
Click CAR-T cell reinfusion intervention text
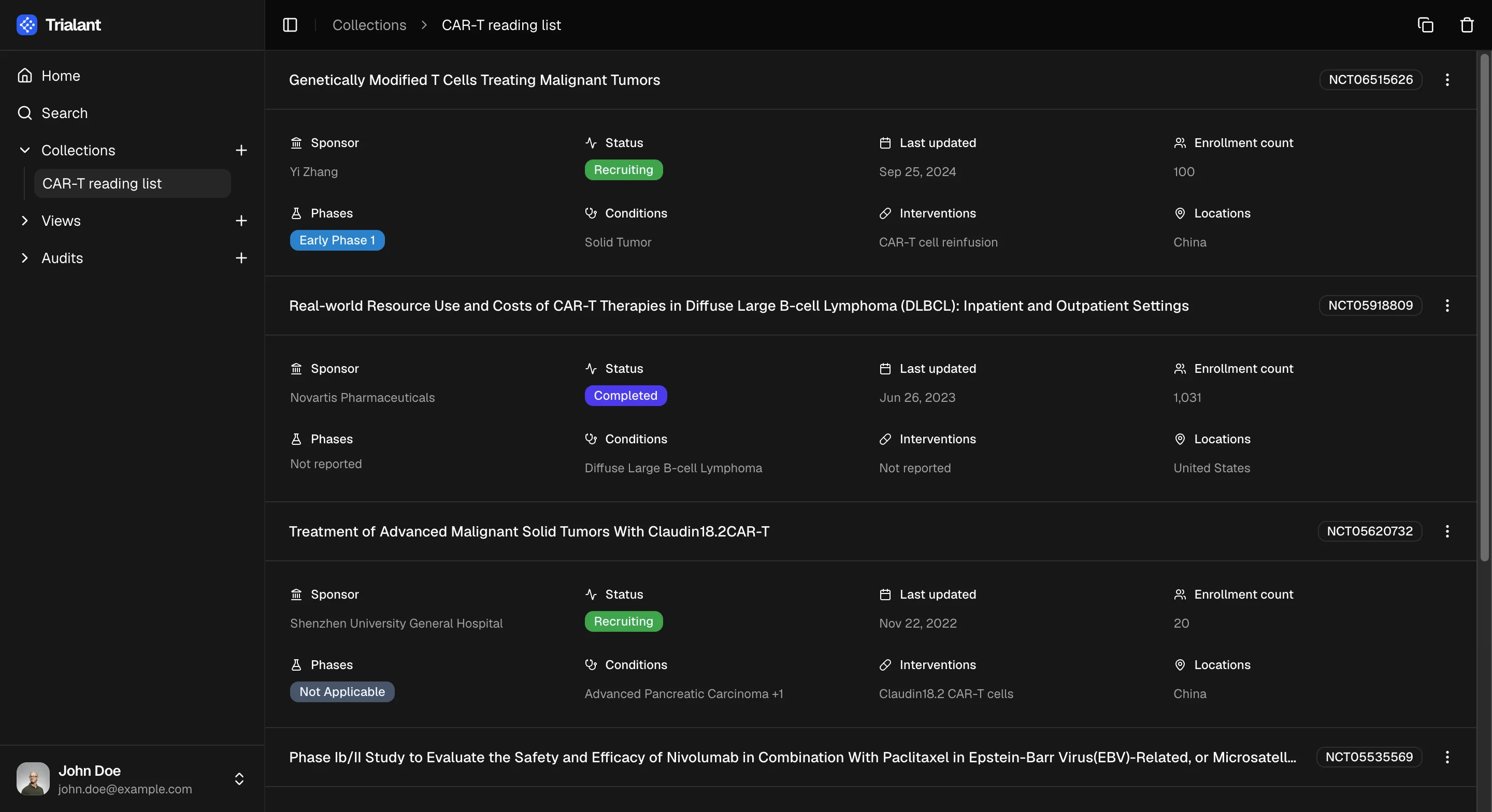938,243
